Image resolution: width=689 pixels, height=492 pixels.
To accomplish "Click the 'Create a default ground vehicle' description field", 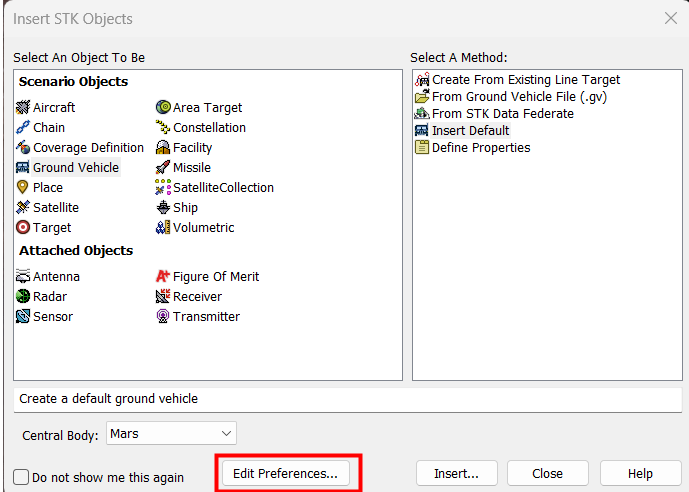I will [x=348, y=399].
